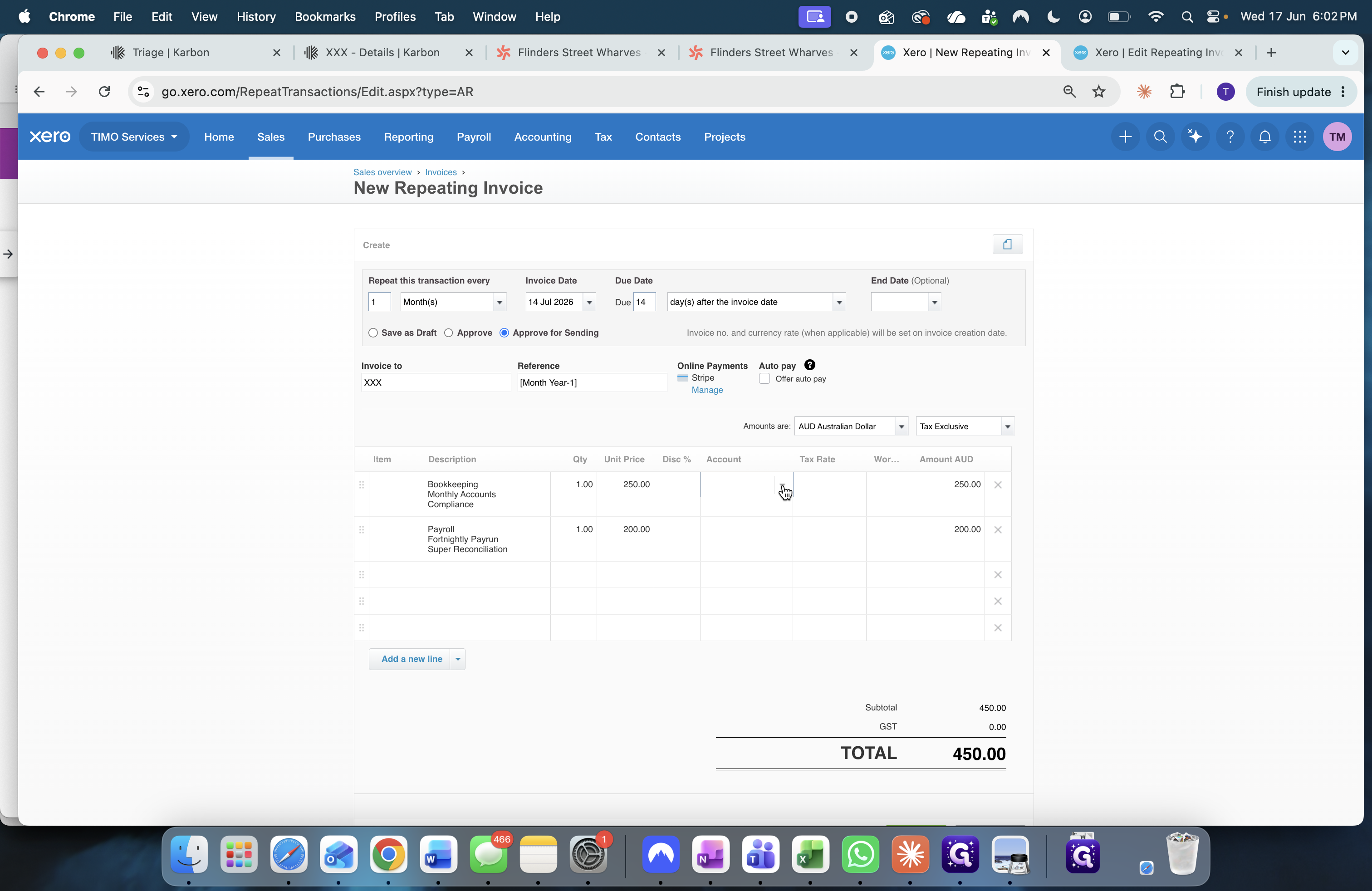Tick the Offer auto pay checkbox

[764, 379]
